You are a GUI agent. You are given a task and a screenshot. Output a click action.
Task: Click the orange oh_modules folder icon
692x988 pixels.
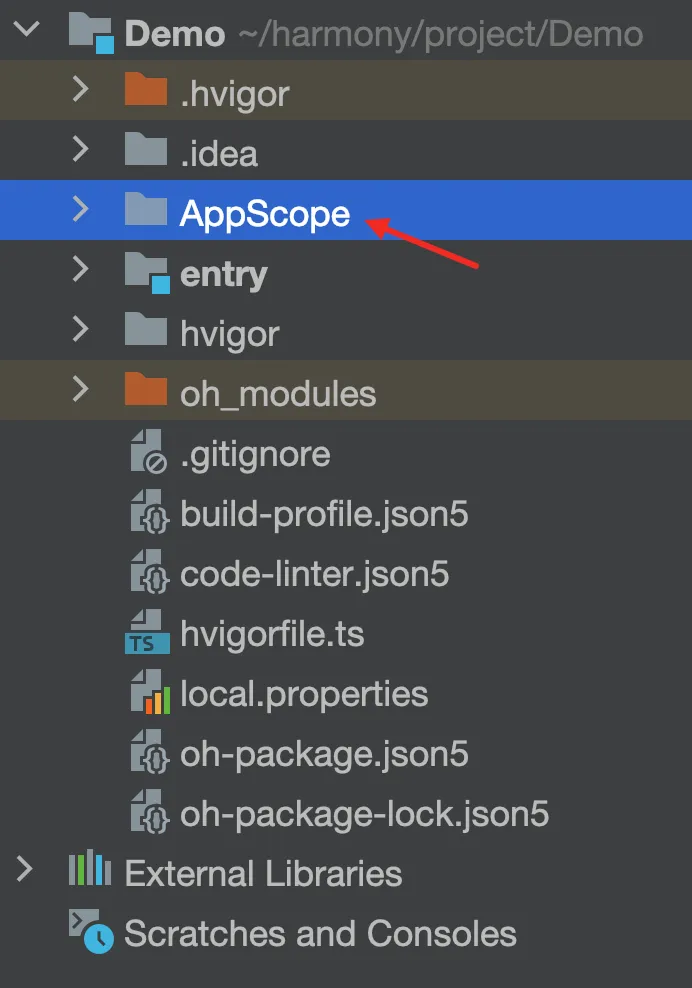click(146, 389)
